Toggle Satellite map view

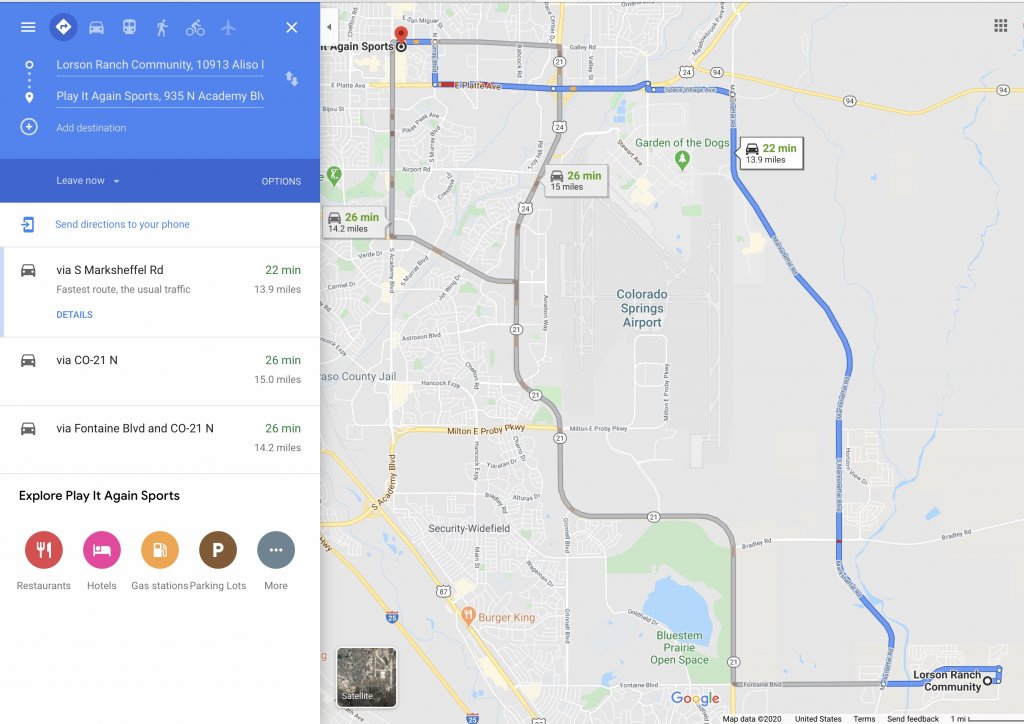366,677
